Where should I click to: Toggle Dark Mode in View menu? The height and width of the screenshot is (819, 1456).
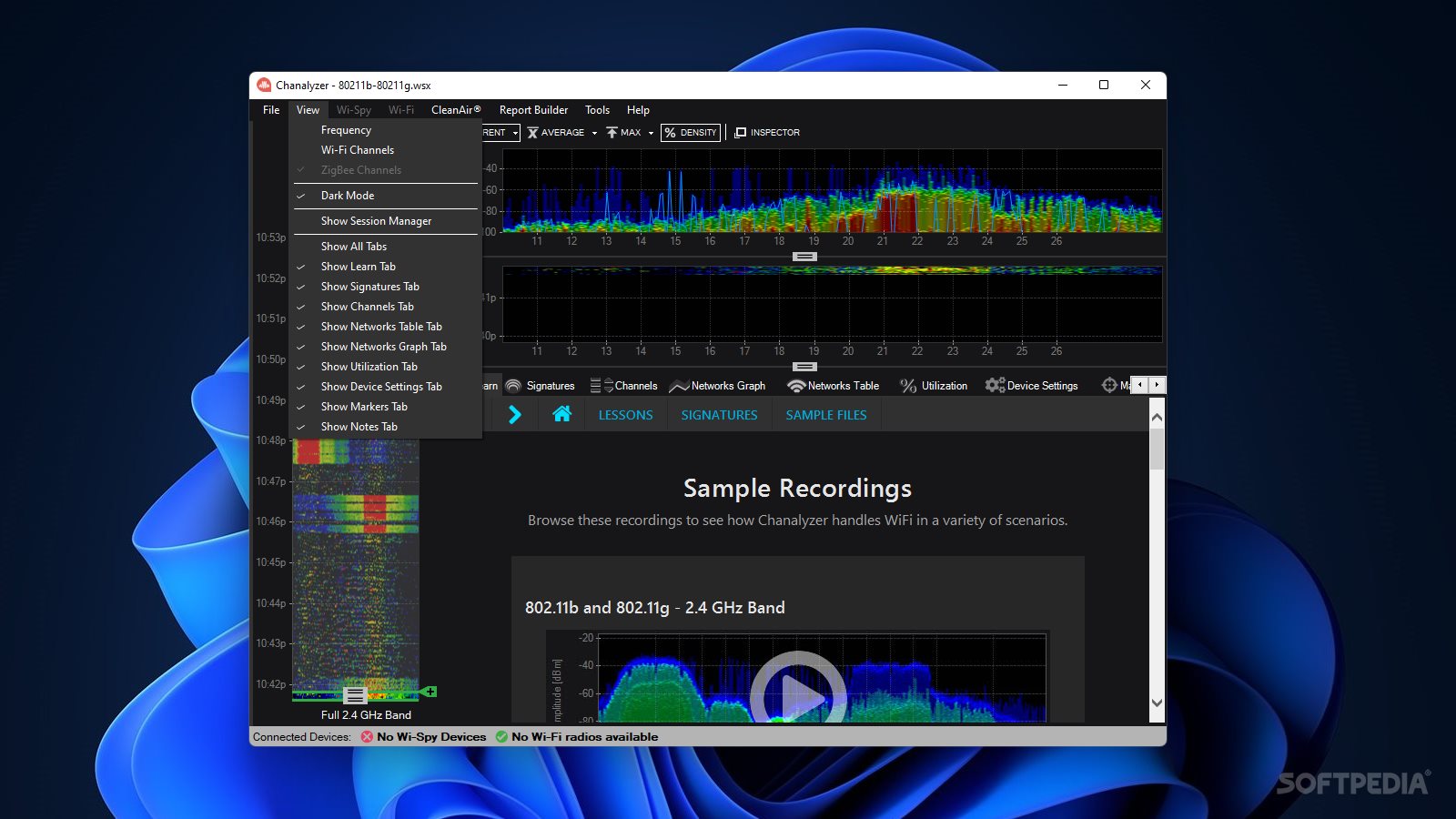click(386, 196)
